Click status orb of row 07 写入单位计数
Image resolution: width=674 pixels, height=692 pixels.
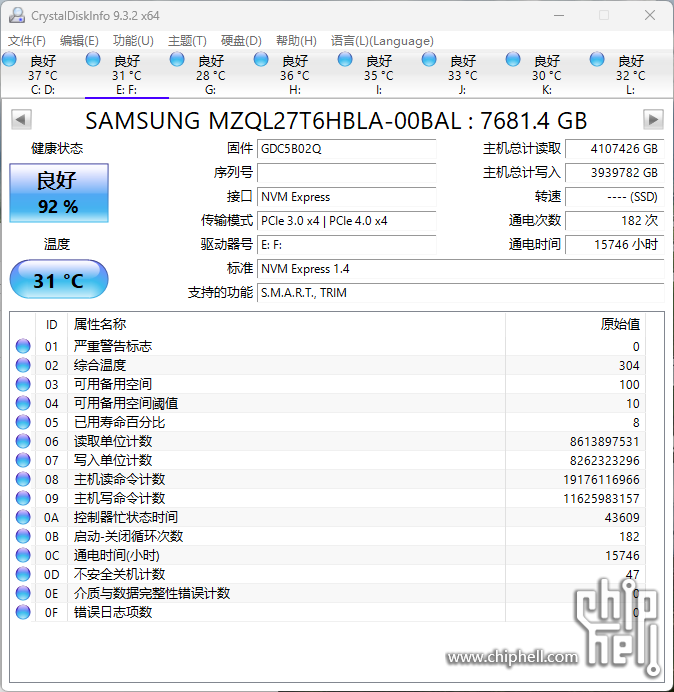tap(23, 460)
